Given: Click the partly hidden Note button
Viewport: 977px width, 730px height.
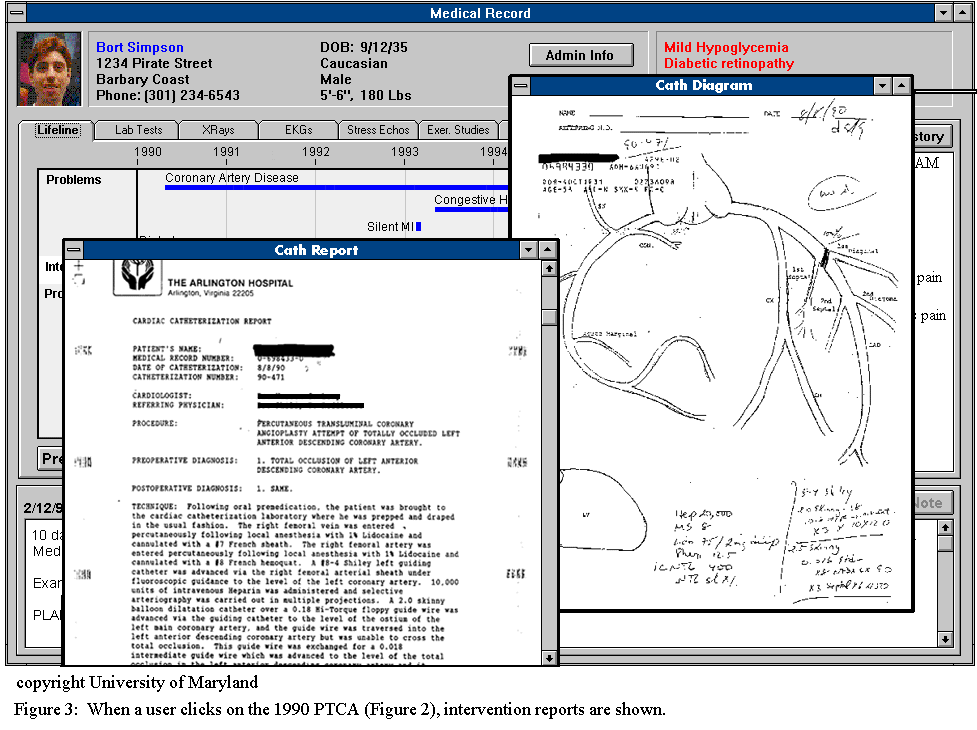Looking at the screenshot, I should 932,503.
